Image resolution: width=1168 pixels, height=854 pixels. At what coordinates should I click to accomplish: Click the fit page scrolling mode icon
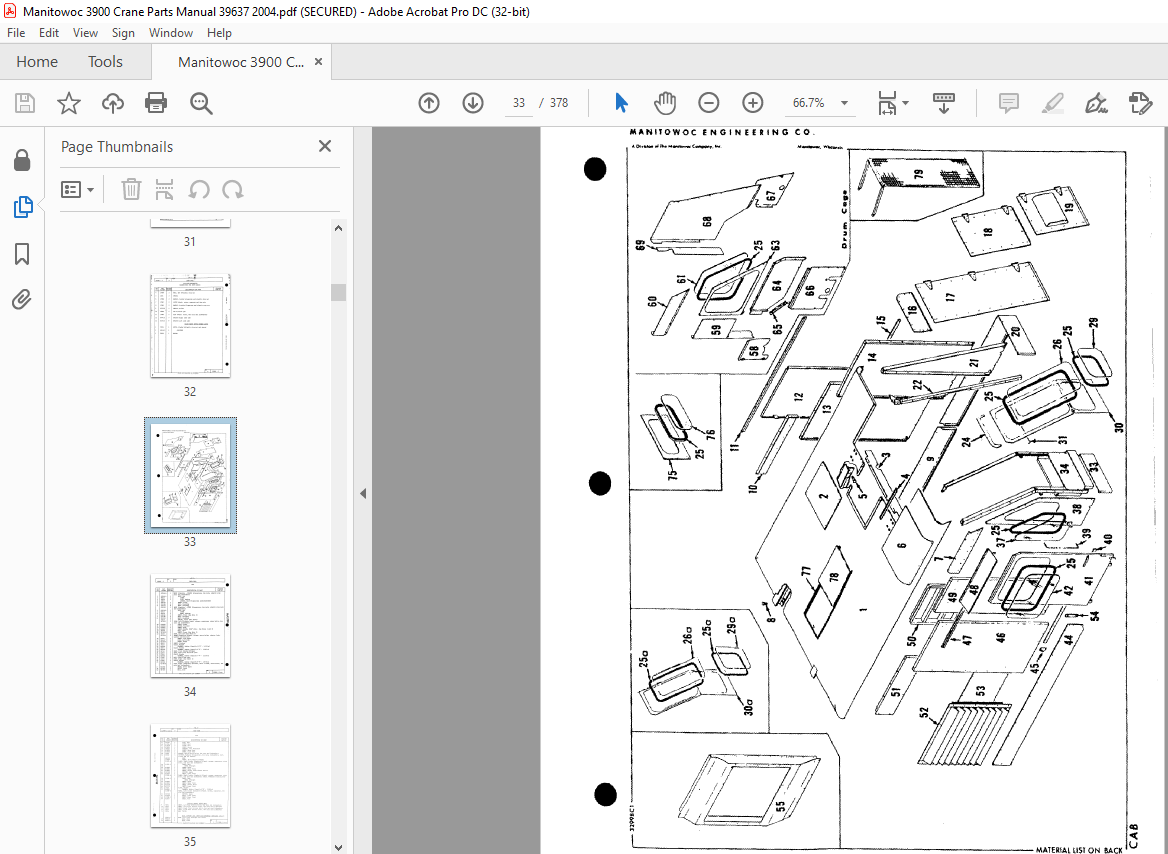(887, 103)
